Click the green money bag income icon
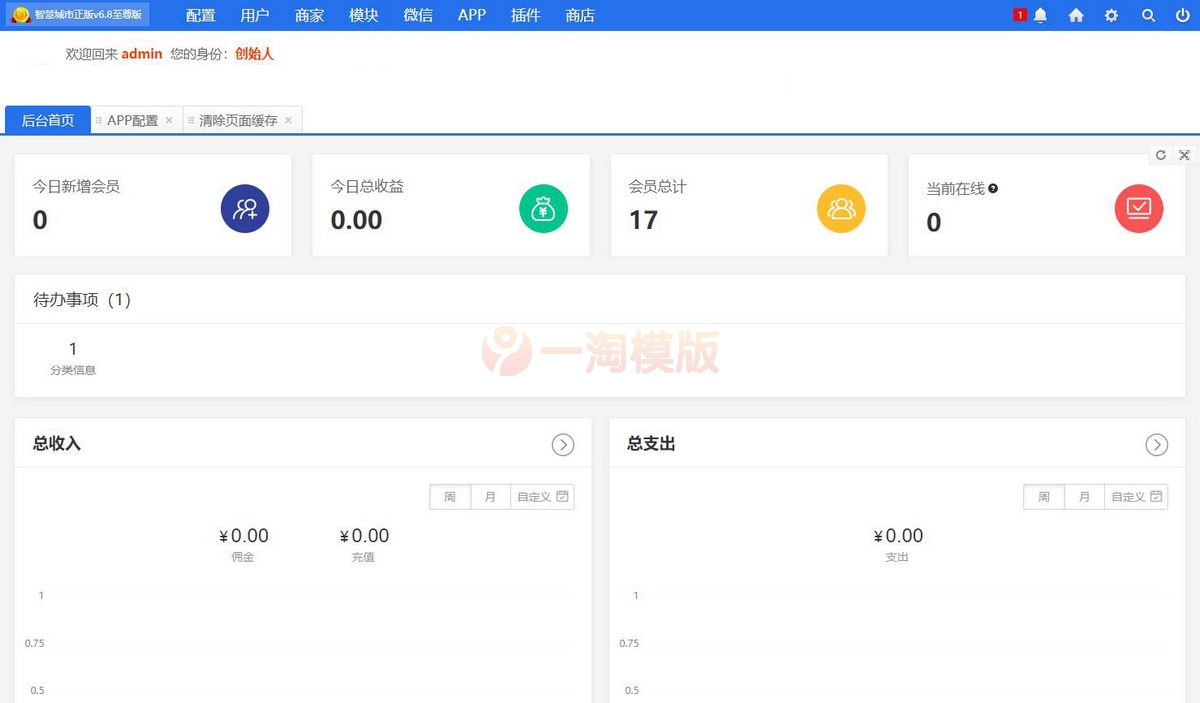Viewport: 1200px width, 703px height. [543, 208]
